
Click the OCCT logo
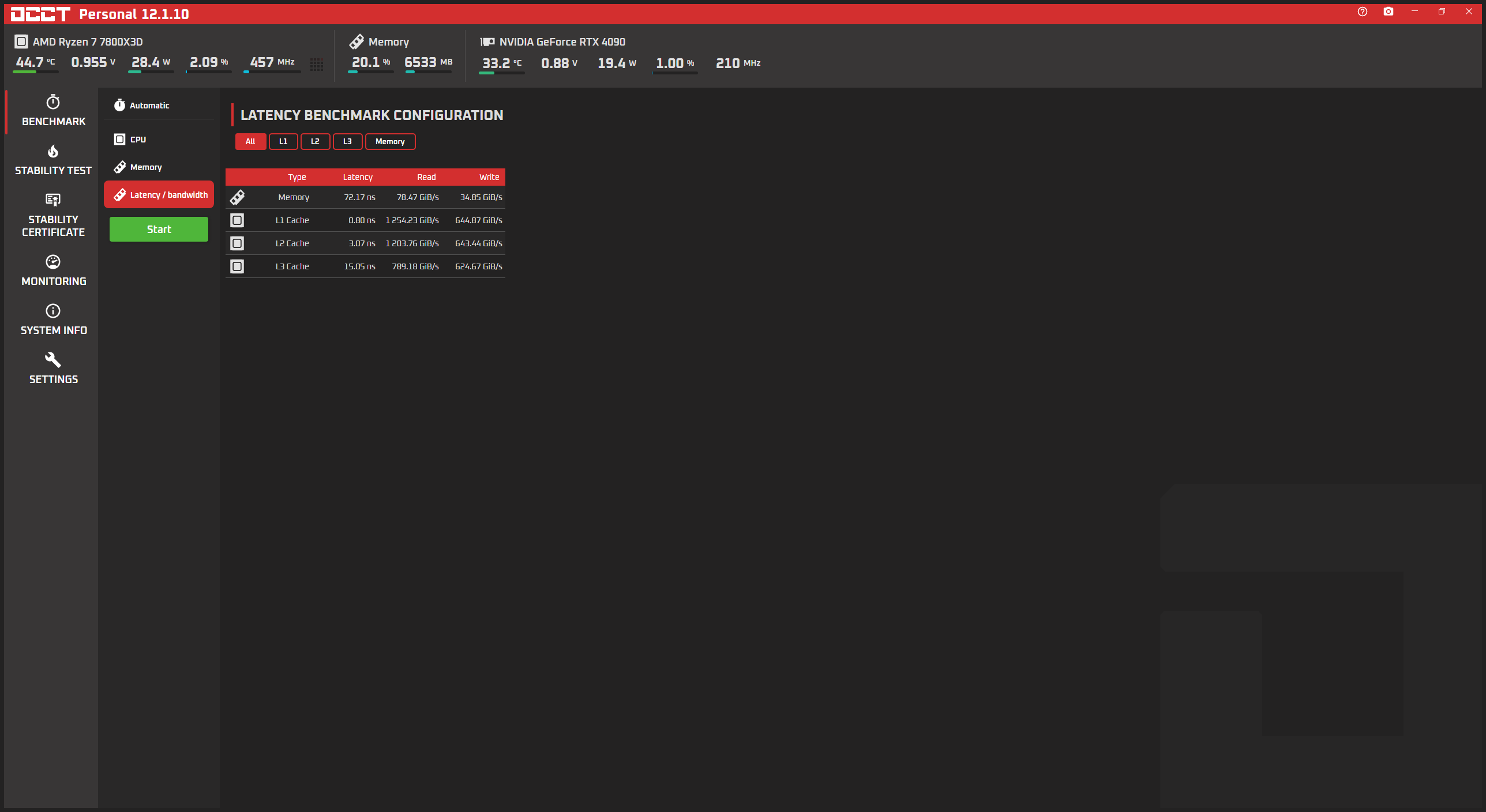pyautogui.click(x=40, y=14)
